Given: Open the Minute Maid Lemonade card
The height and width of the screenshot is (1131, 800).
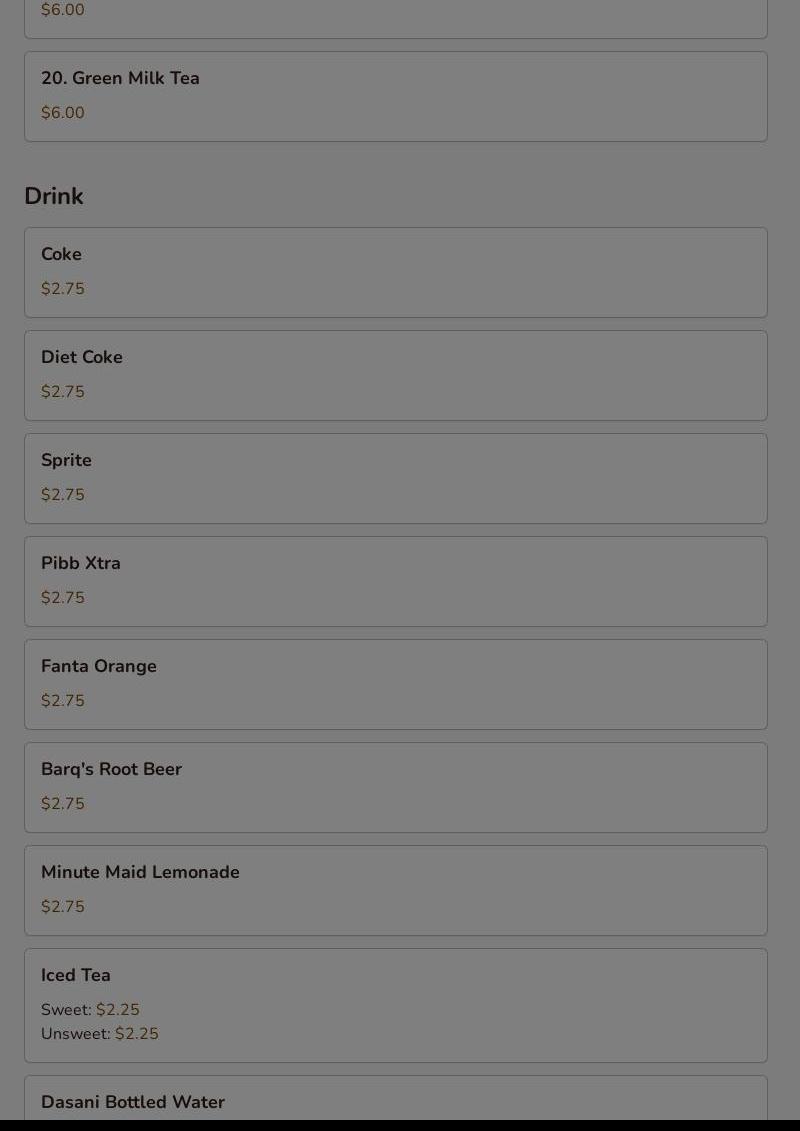Looking at the screenshot, I should [395, 890].
